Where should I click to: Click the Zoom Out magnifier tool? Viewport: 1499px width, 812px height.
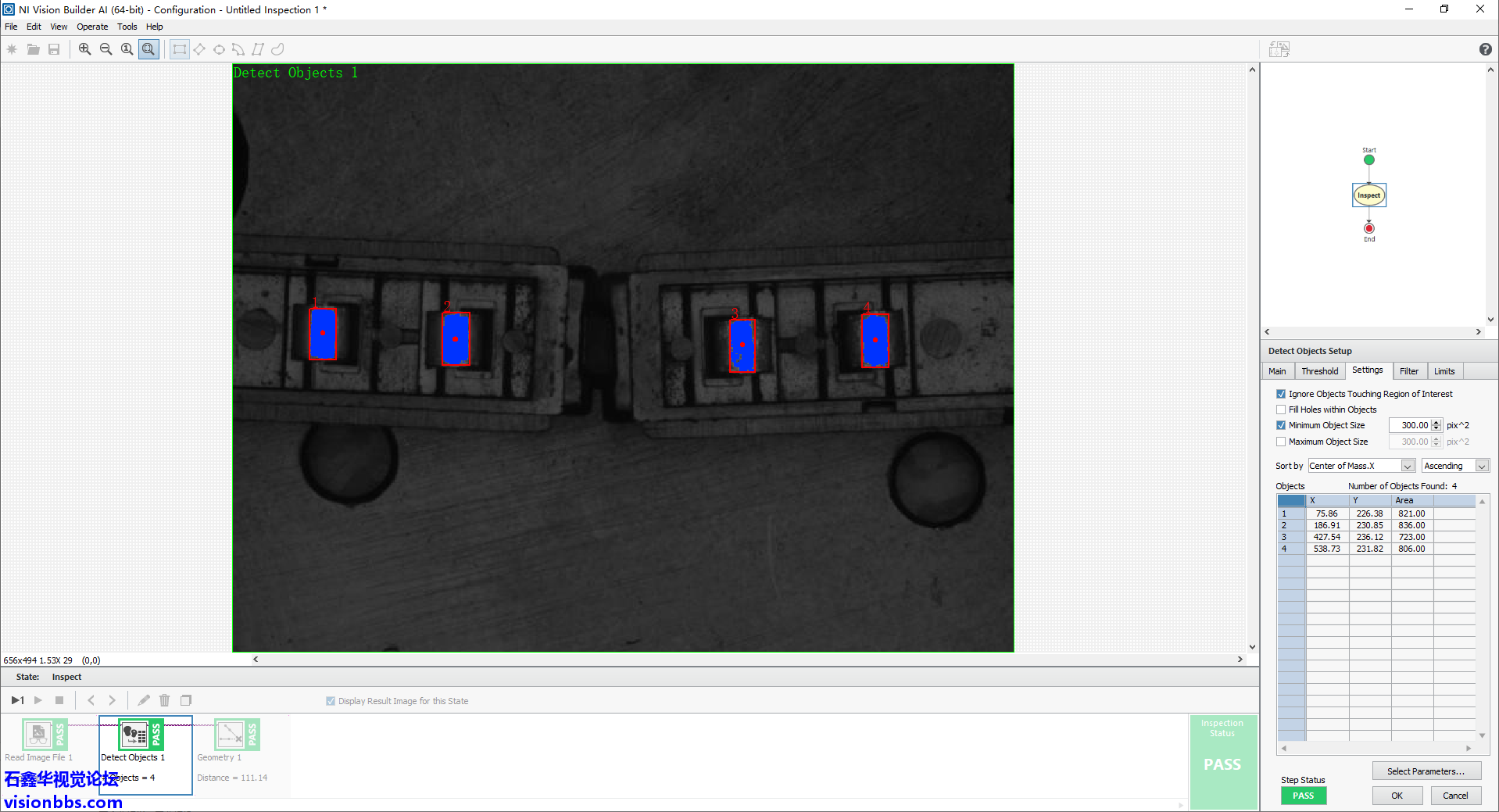(x=106, y=49)
